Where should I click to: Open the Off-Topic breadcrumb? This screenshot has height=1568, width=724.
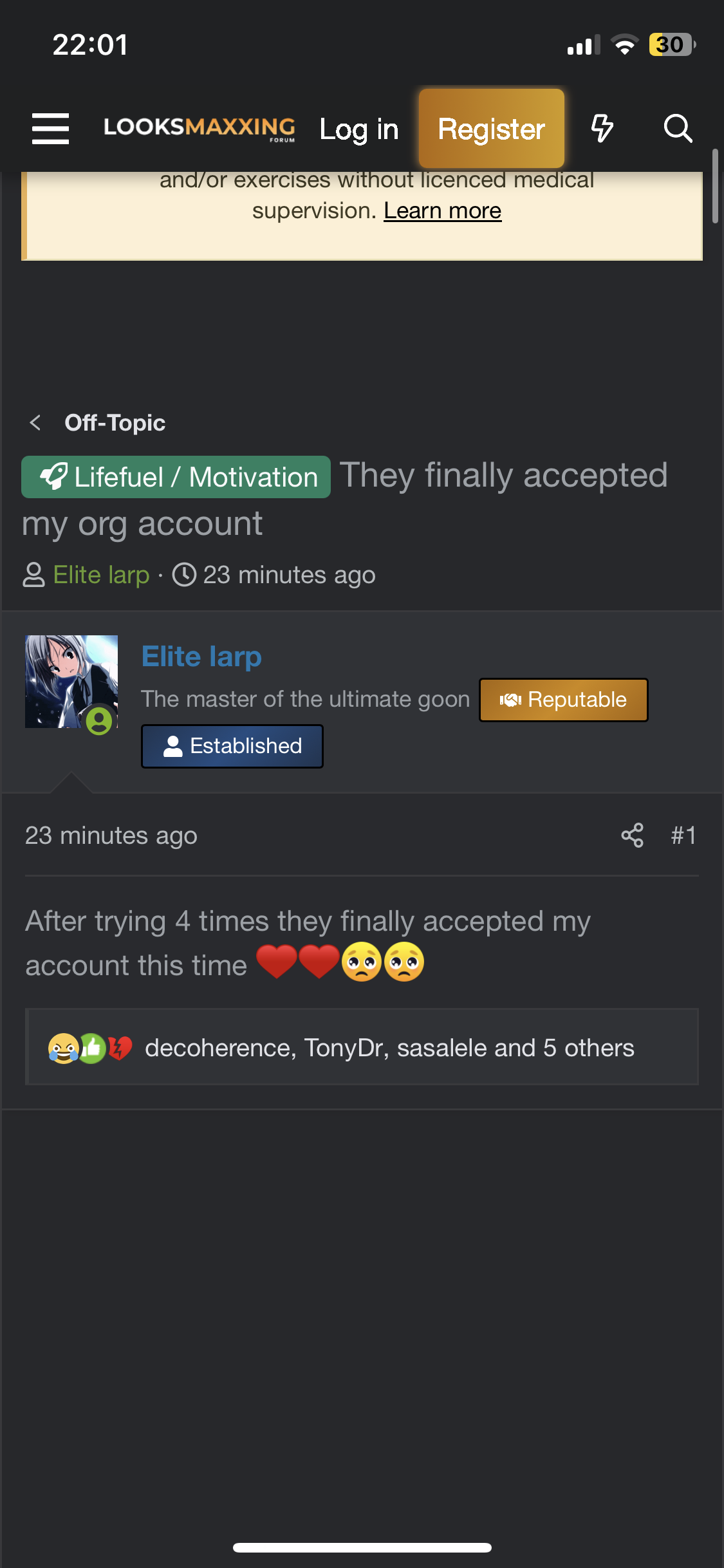[x=115, y=423]
